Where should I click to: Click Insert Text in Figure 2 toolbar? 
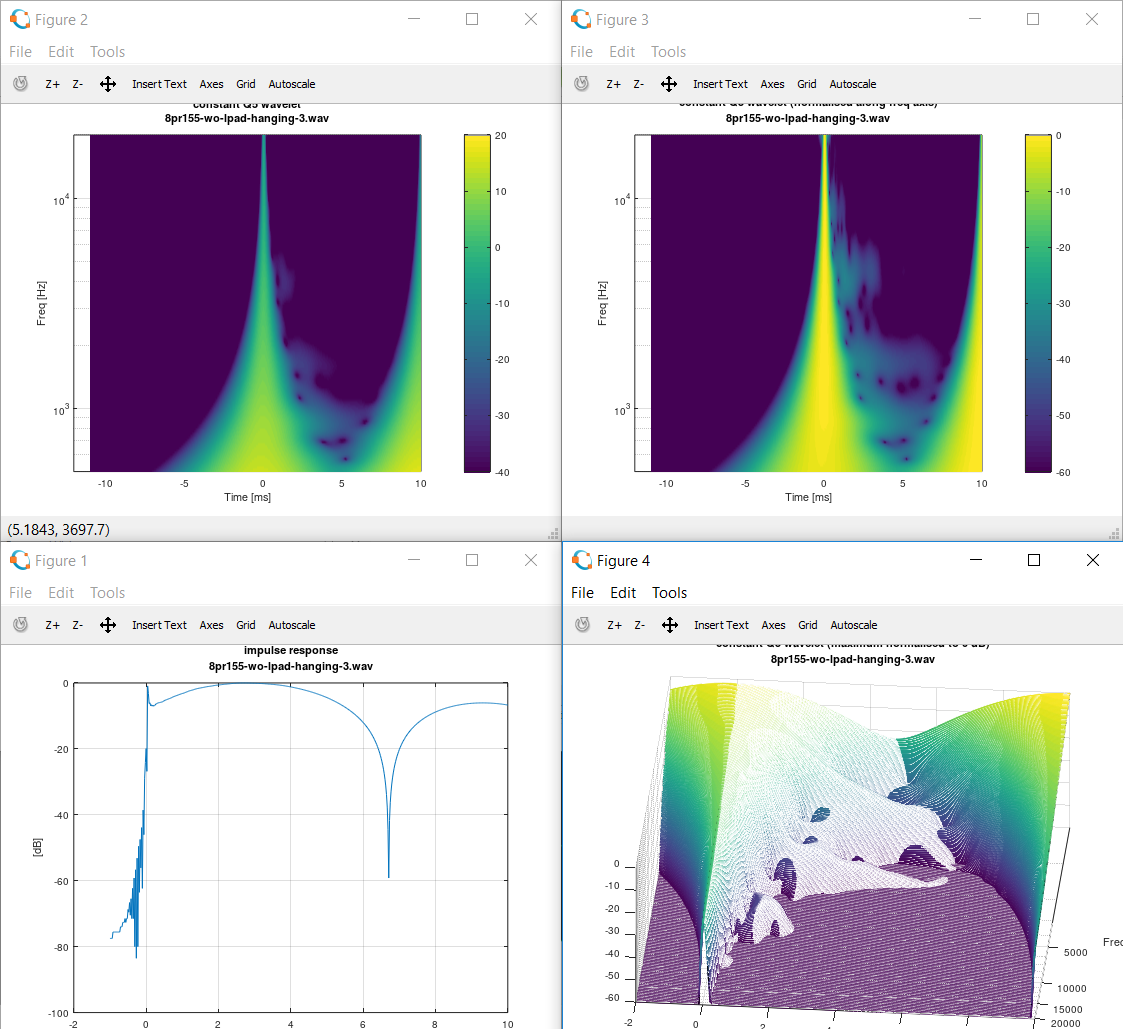coord(159,84)
